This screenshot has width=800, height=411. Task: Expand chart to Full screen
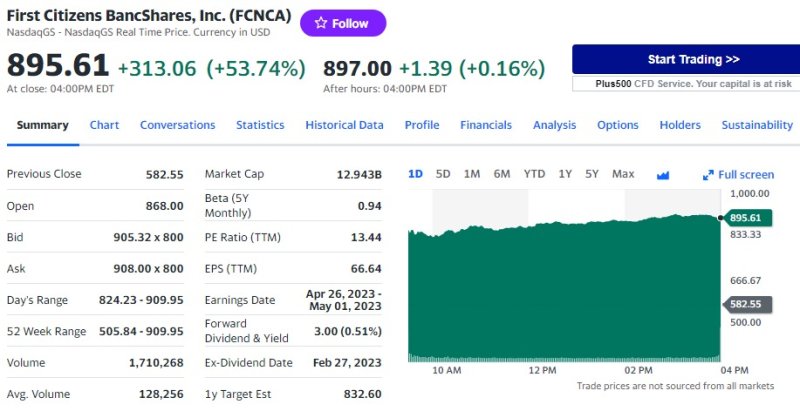coord(738,174)
